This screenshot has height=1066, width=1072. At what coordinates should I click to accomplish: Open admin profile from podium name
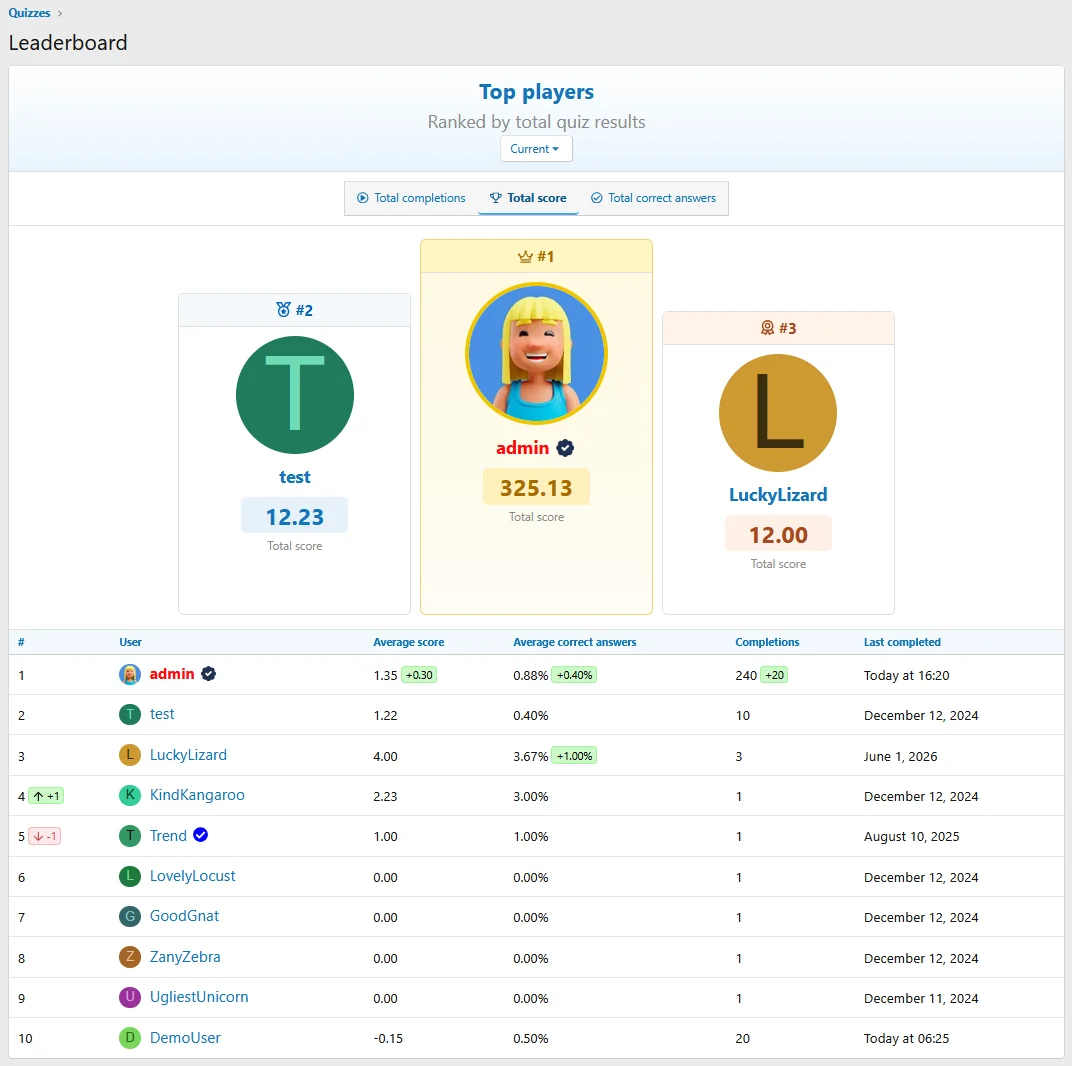pos(522,448)
